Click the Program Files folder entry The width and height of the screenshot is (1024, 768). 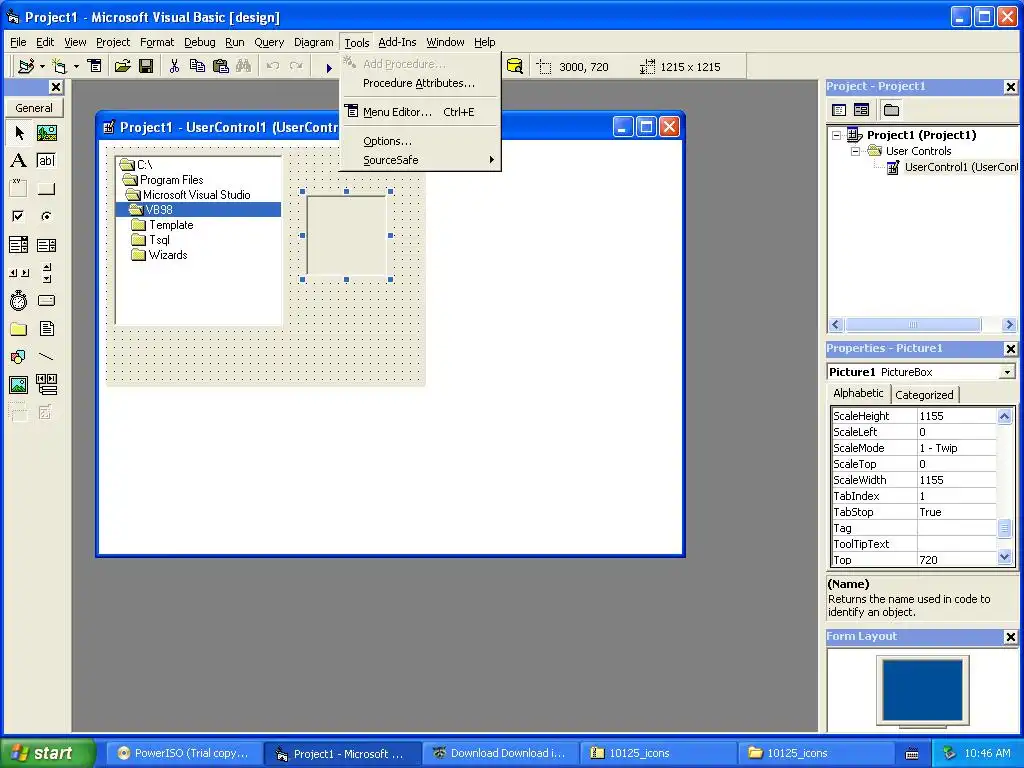(172, 180)
